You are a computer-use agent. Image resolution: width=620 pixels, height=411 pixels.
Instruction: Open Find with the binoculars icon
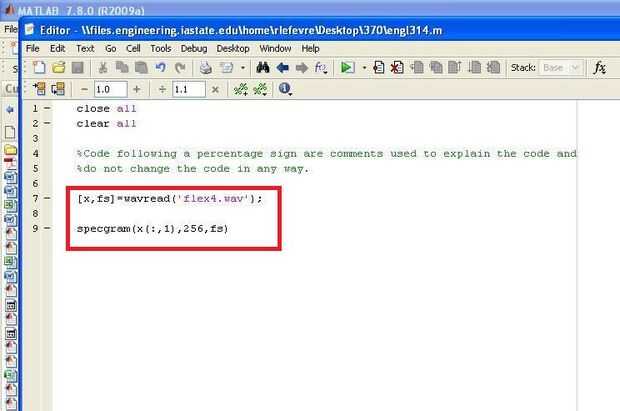point(263,68)
